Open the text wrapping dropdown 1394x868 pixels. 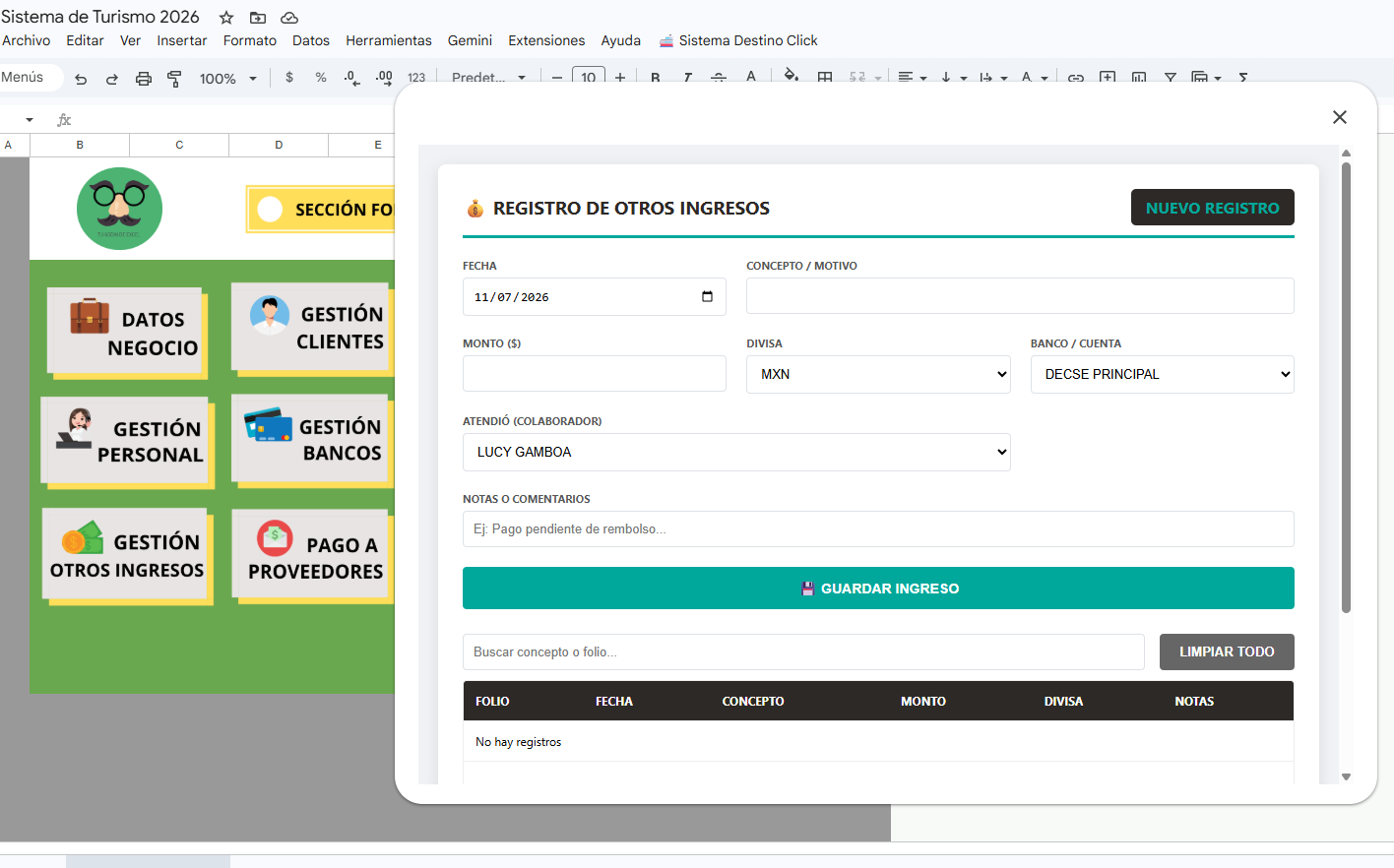coord(993,78)
